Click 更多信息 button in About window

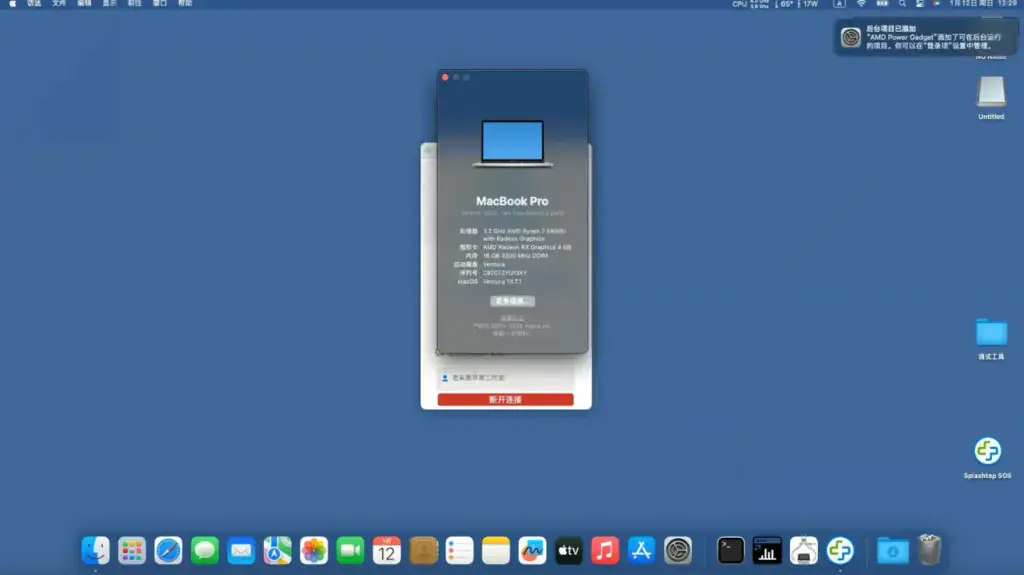512,301
